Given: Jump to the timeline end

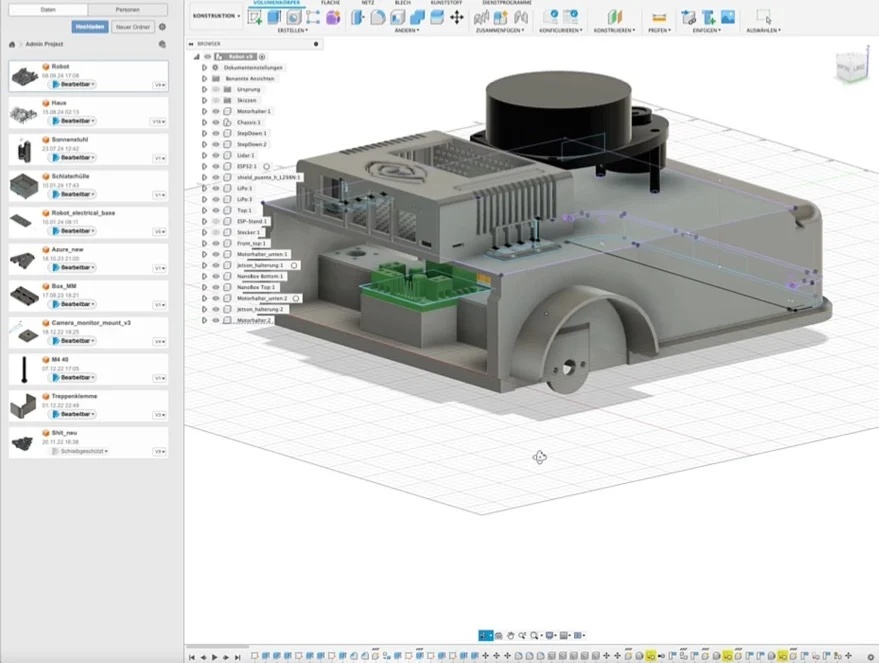Looking at the screenshot, I should [x=237, y=657].
